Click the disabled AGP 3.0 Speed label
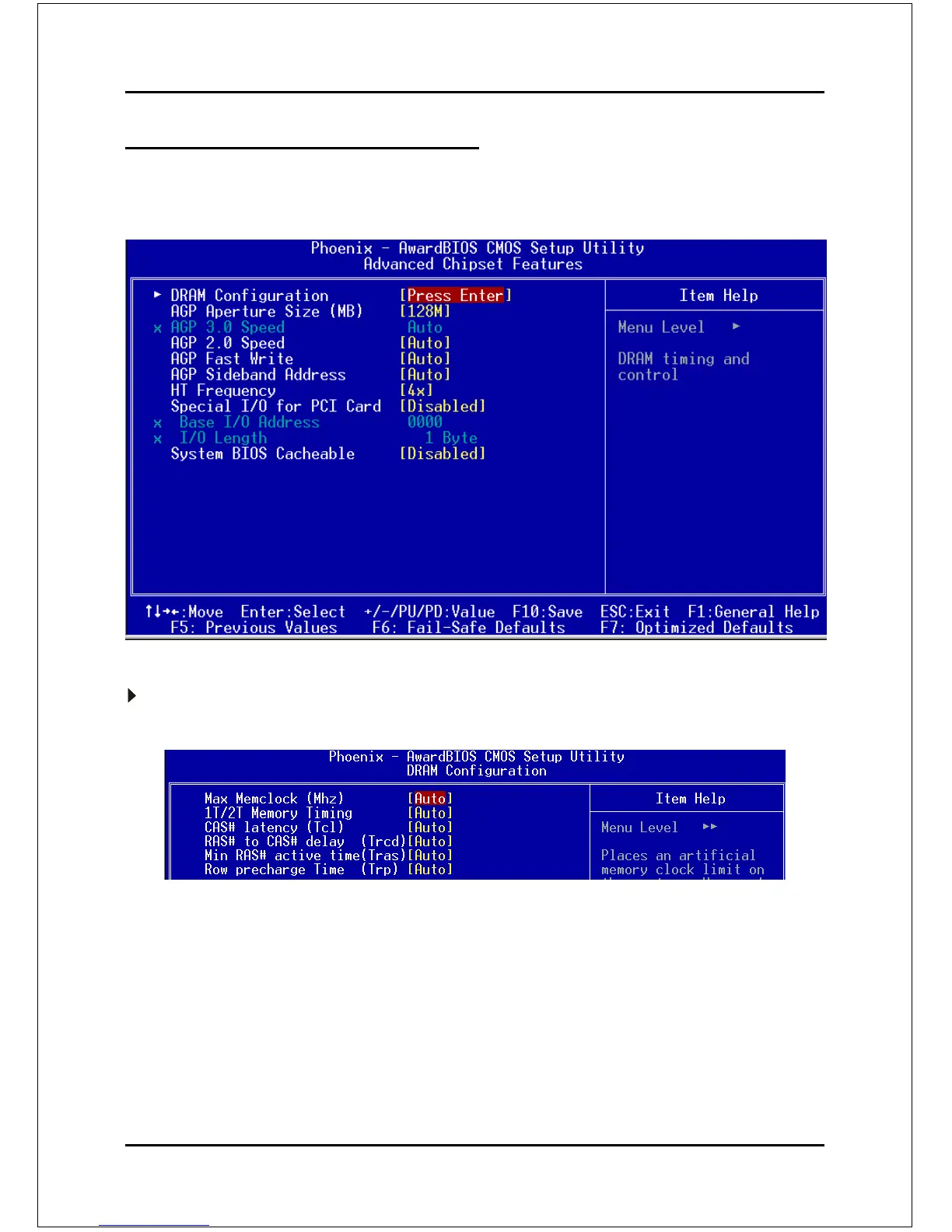 point(228,327)
